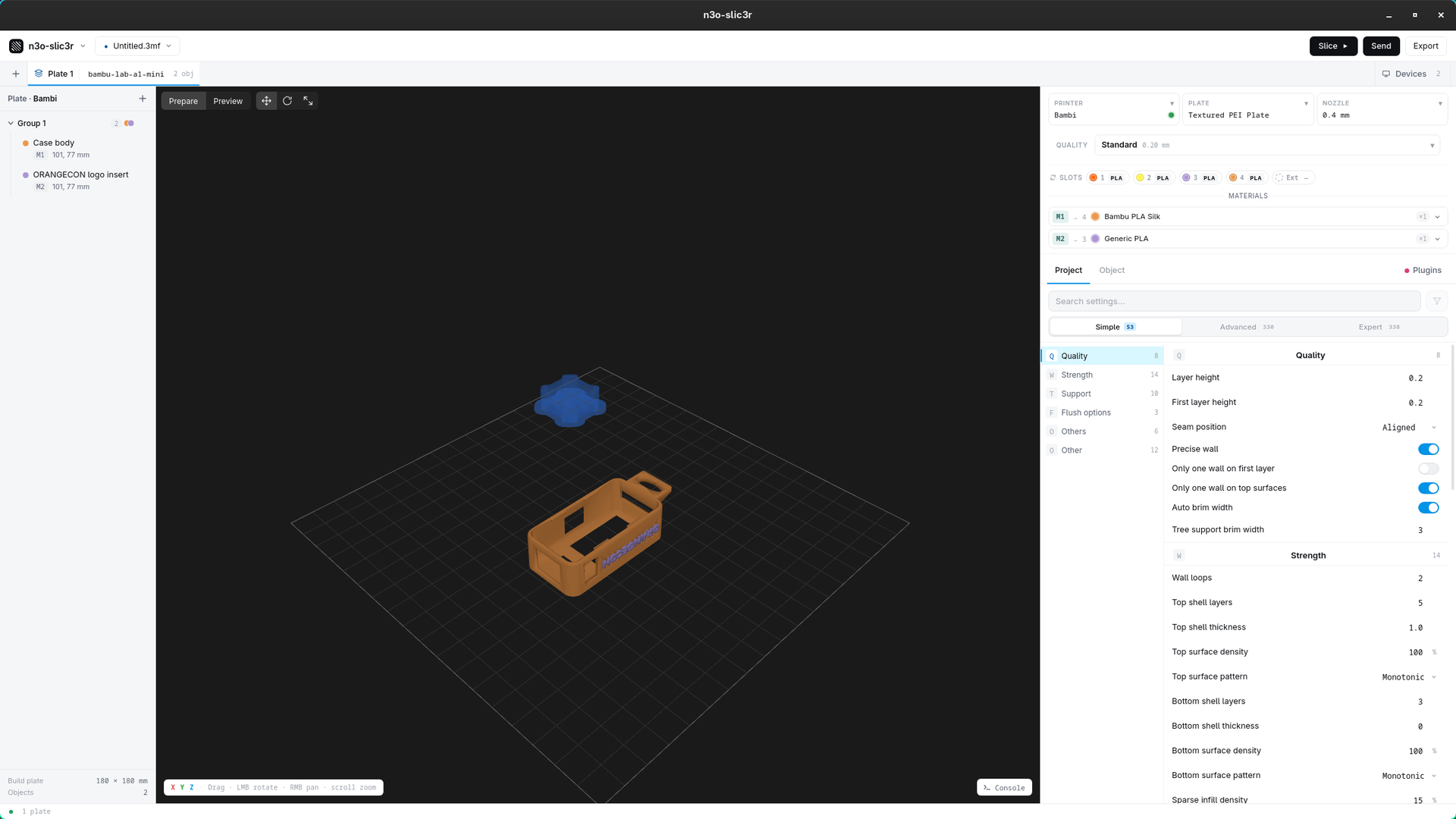Click the green printer status dot
1456x819 pixels.
(x=1171, y=115)
